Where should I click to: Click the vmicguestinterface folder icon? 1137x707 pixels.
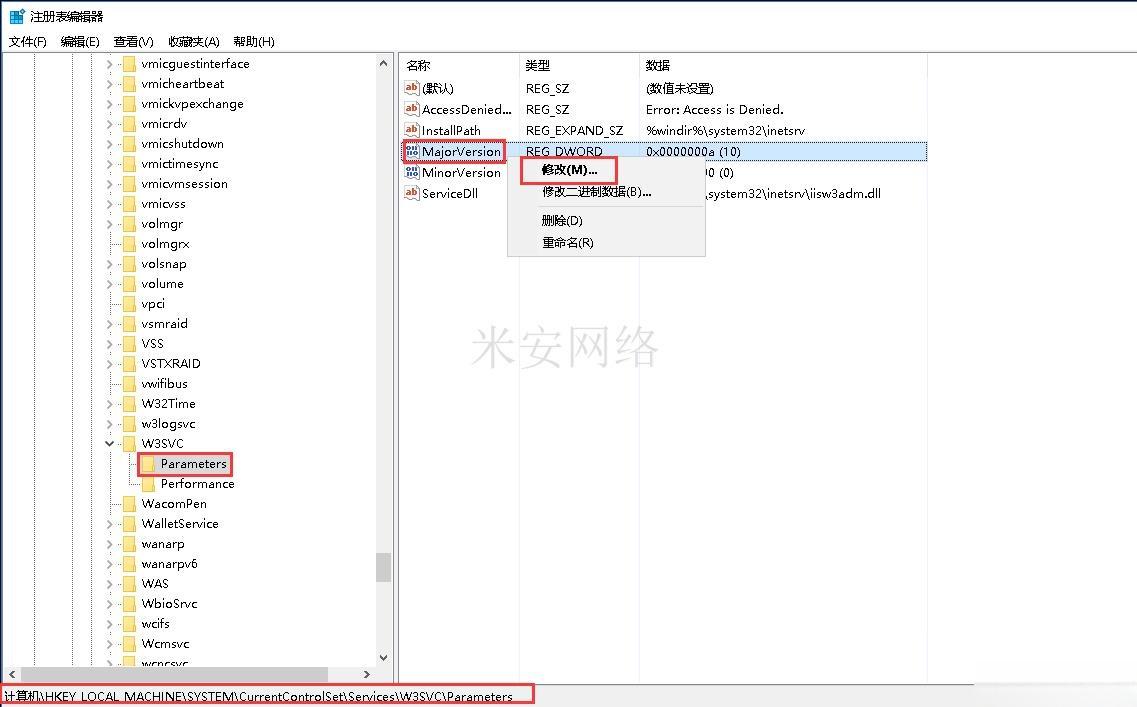pos(129,64)
